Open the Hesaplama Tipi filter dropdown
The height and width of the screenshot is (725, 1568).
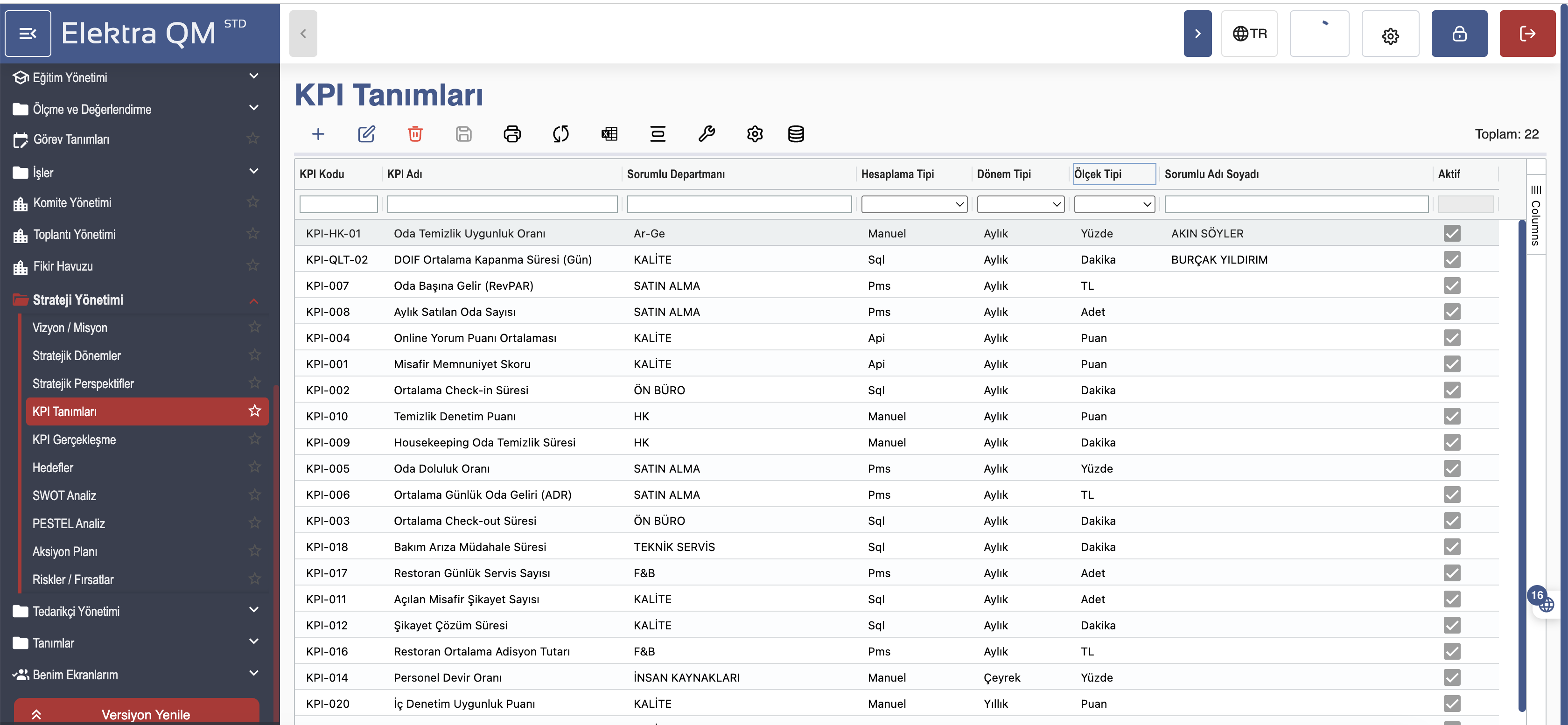click(x=914, y=204)
